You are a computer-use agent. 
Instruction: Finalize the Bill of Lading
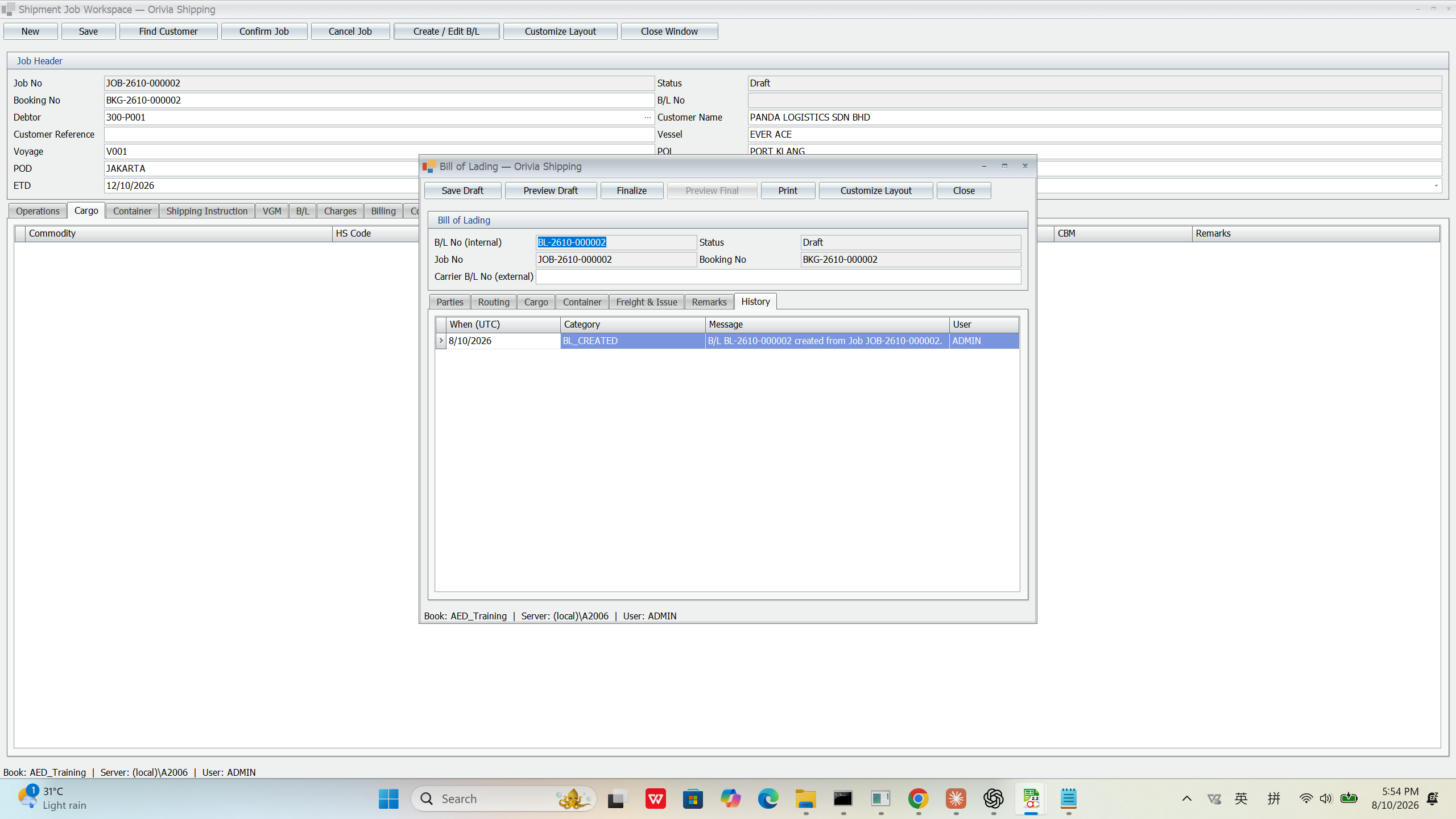tap(631, 190)
